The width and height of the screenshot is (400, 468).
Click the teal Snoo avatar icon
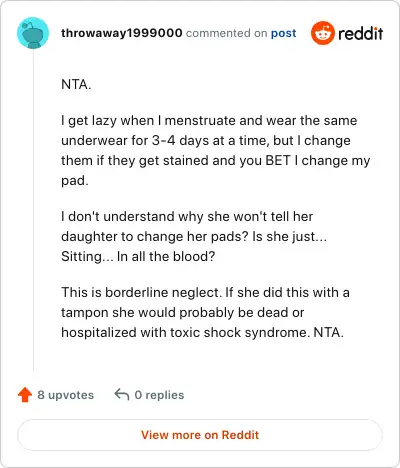pos(33,33)
